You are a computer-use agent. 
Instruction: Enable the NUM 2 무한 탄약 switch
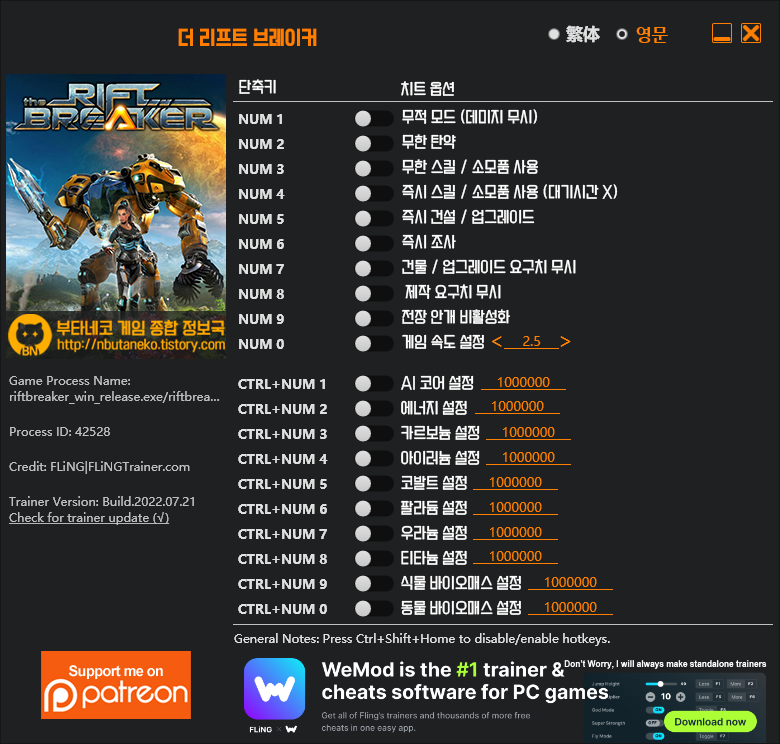[x=374, y=144]
